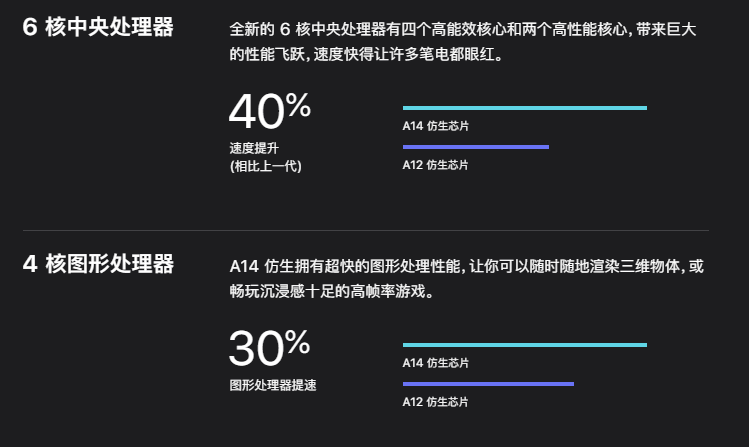Screen dimensions: 749x447
Task: Click the cyan A14 bar in the GPU section
Action: pos(524,345)
